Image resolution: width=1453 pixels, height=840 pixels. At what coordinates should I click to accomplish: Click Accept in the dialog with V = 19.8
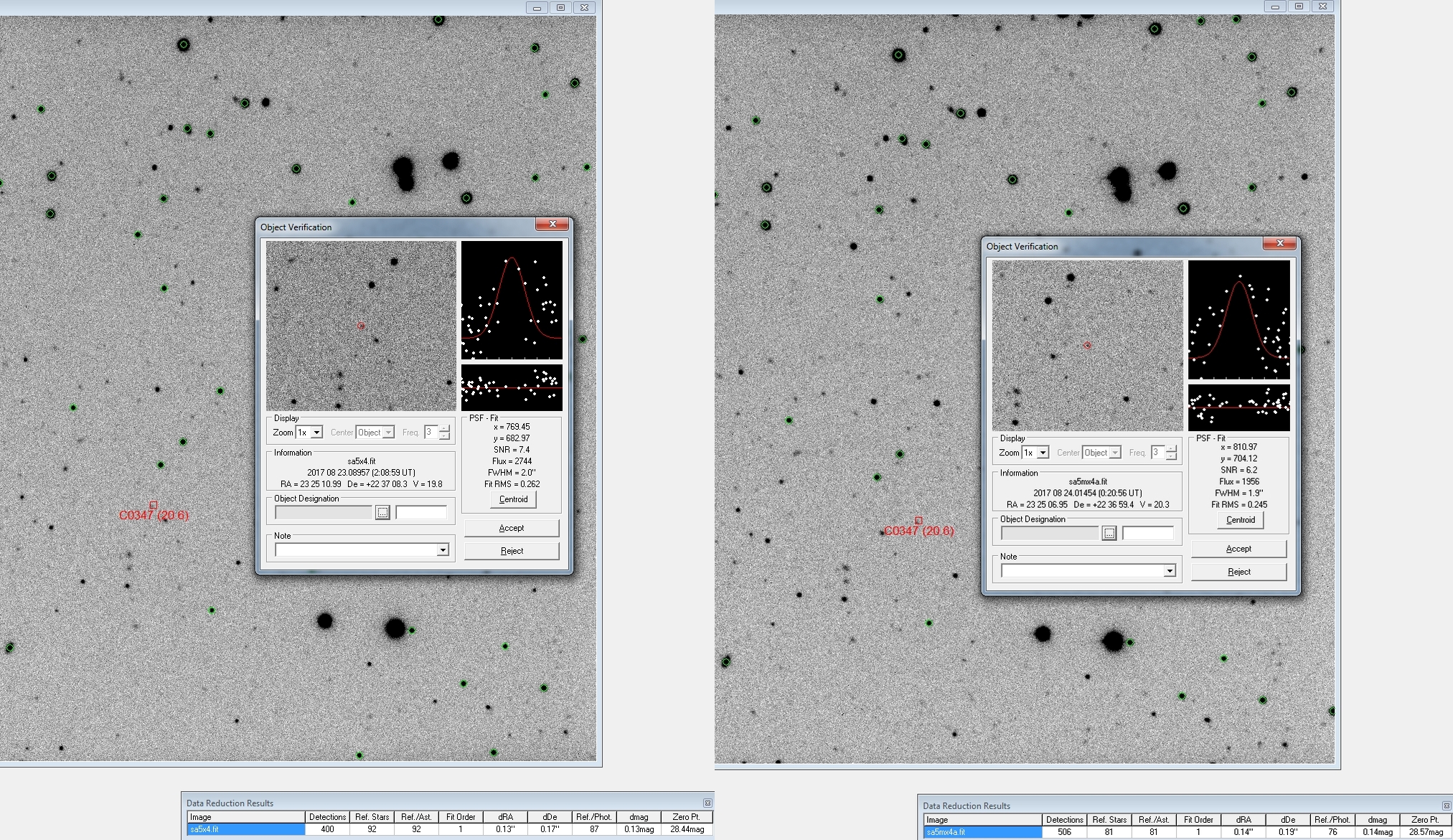(x=511, y=528)
